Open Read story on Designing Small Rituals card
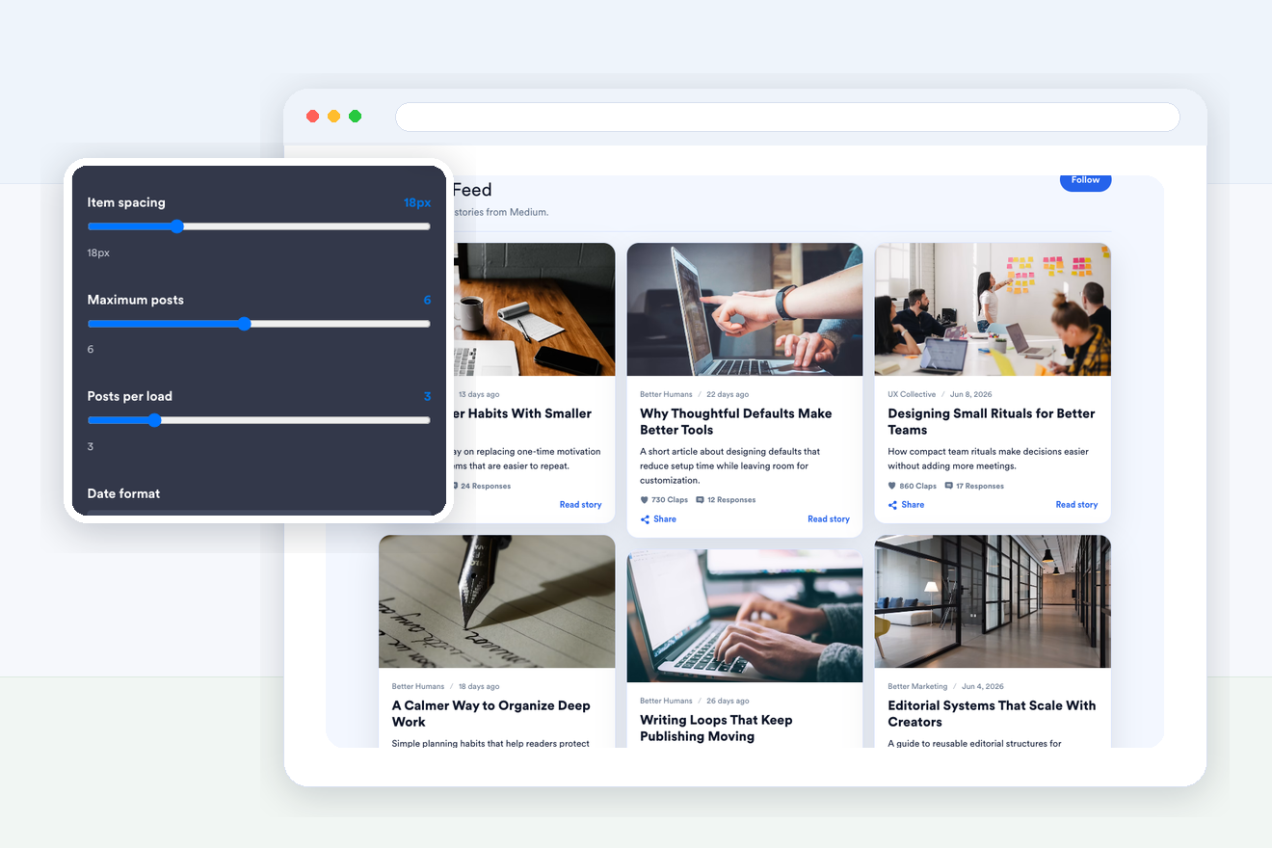 click(1077, 505)
